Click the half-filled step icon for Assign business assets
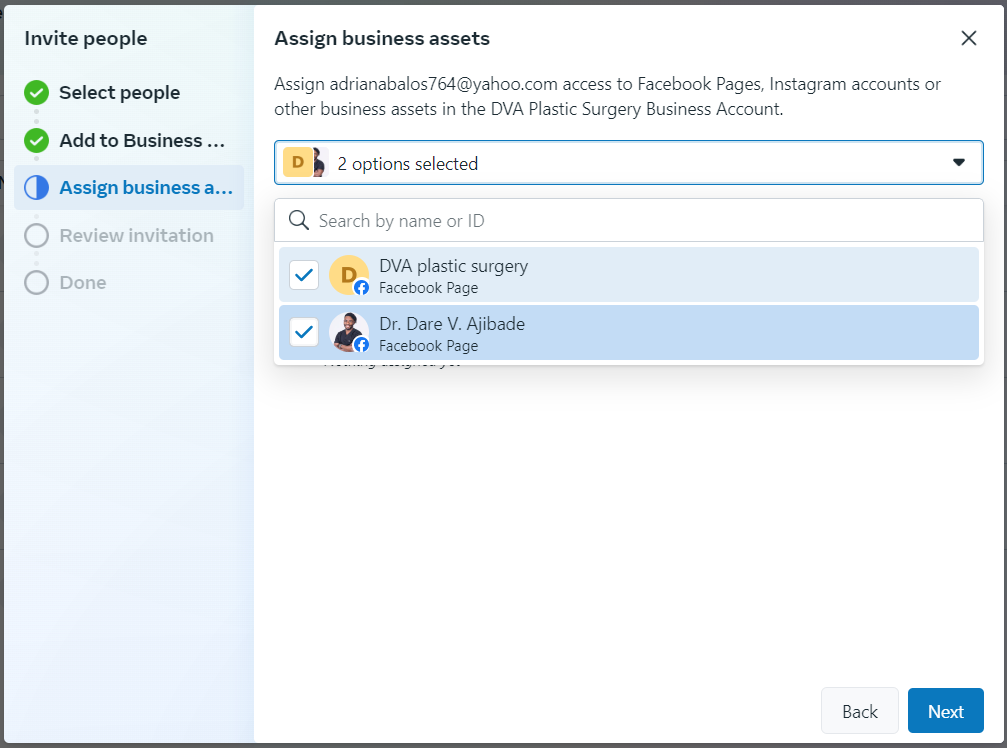The height and width of the screenshot is (748, 1007). pyautogui.click(x=37, y=187)
